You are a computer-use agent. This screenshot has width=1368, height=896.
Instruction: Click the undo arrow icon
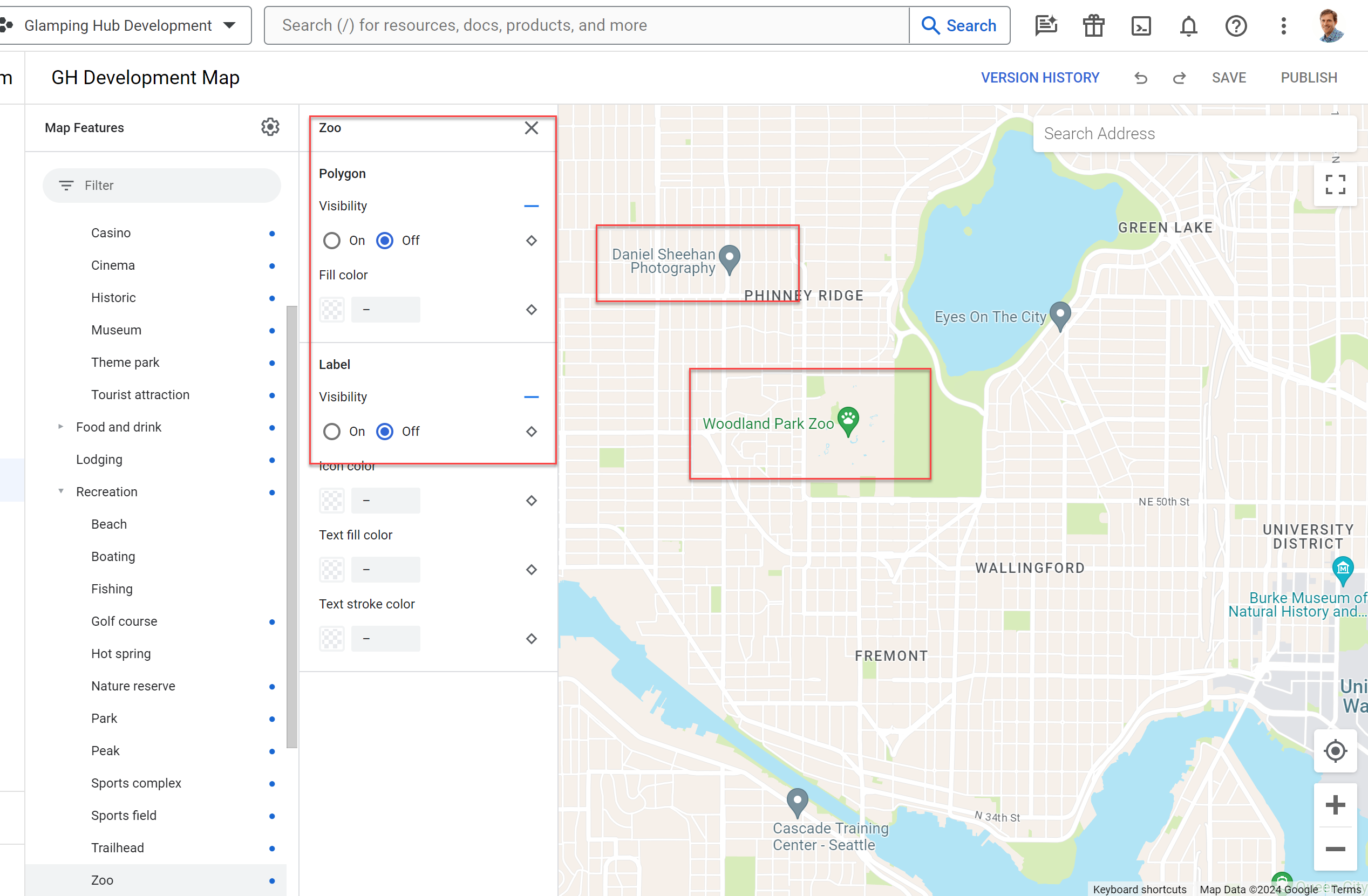point(1140,78)
